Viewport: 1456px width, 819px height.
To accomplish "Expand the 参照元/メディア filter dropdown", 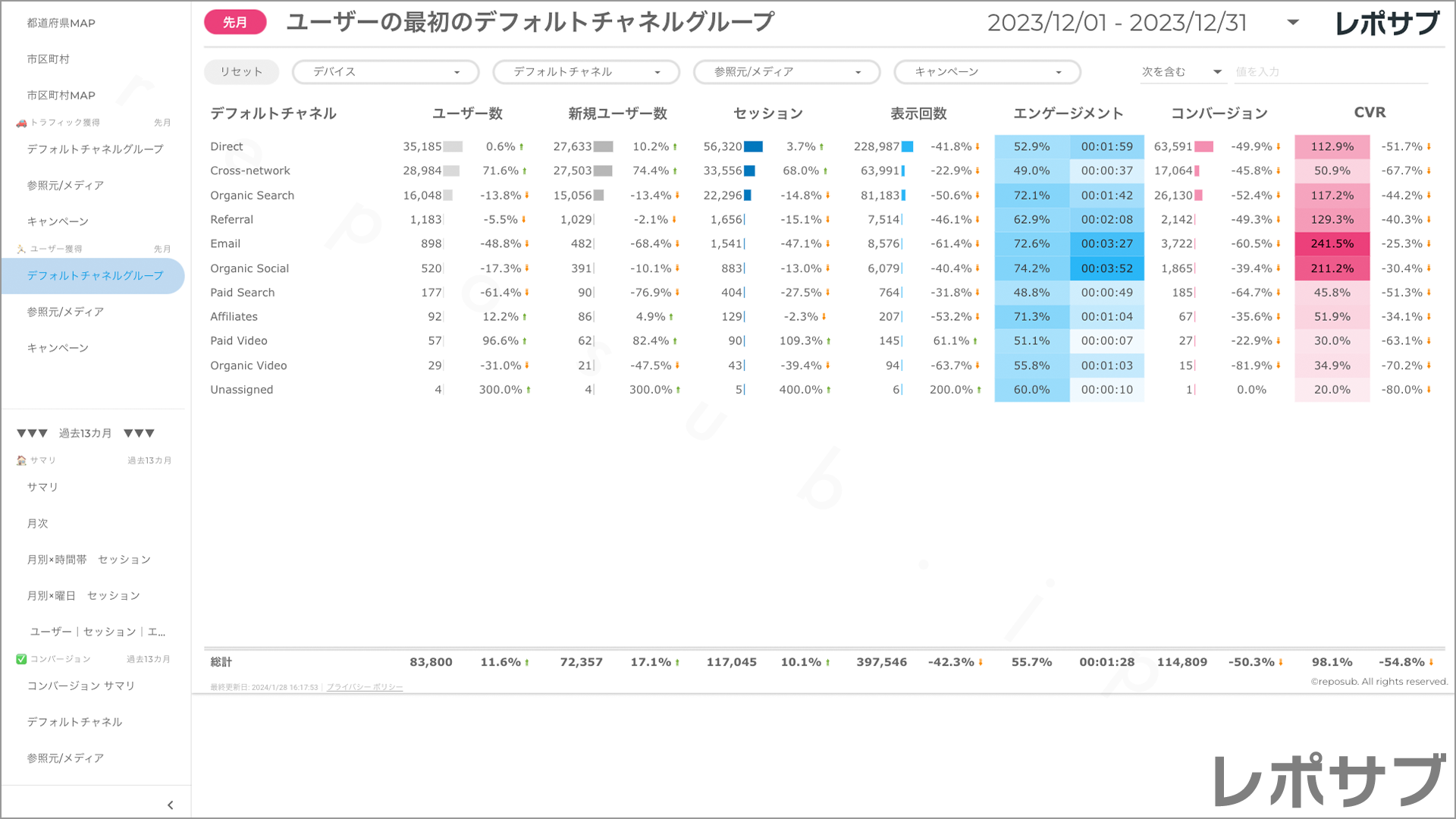I will click(x=786, y=72).
